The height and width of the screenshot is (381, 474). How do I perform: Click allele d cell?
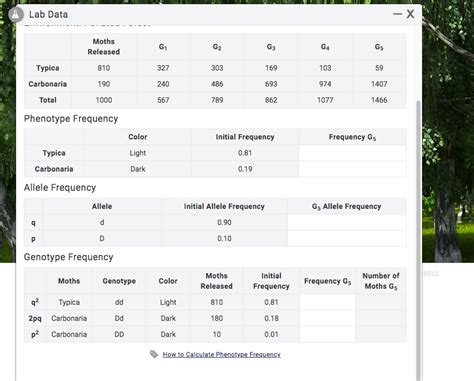[x=102, y=222]
